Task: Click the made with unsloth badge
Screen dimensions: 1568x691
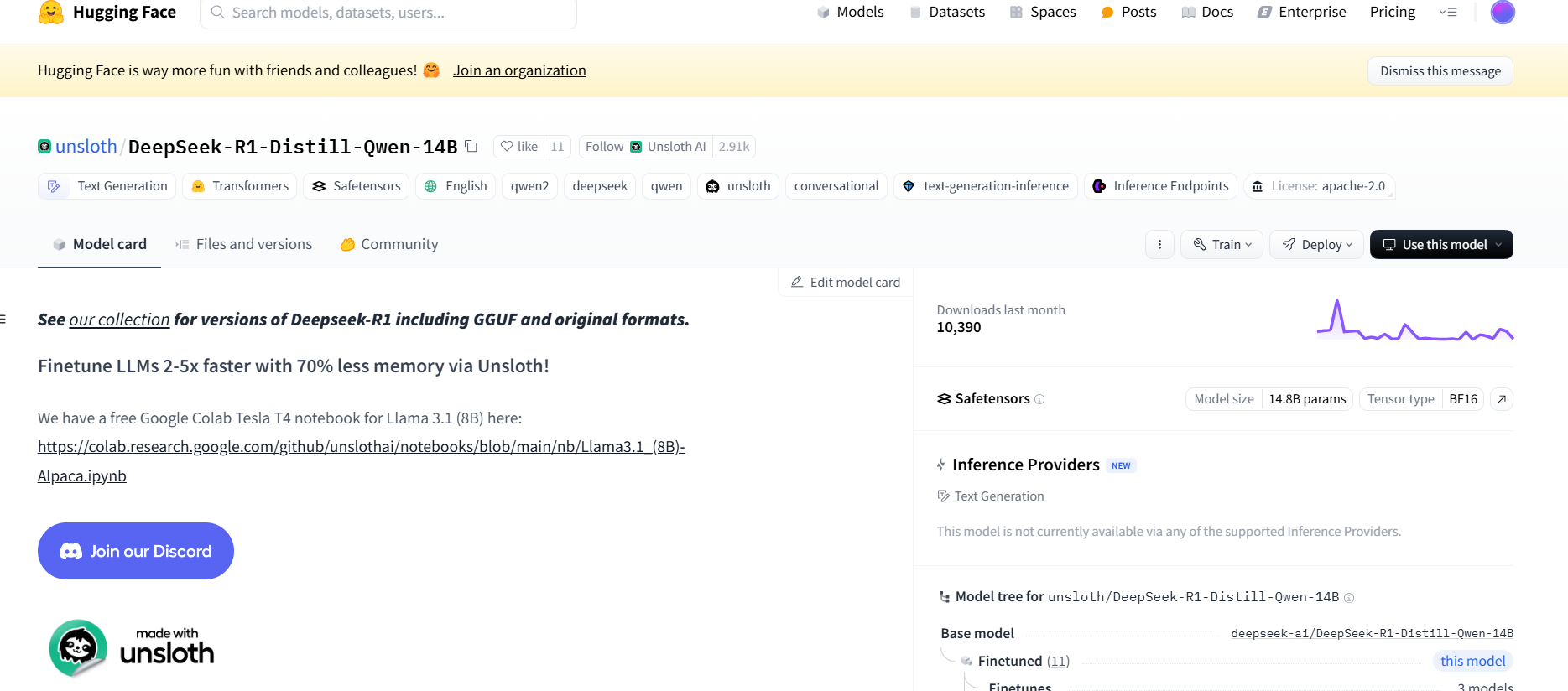Action: coord(132,647)
